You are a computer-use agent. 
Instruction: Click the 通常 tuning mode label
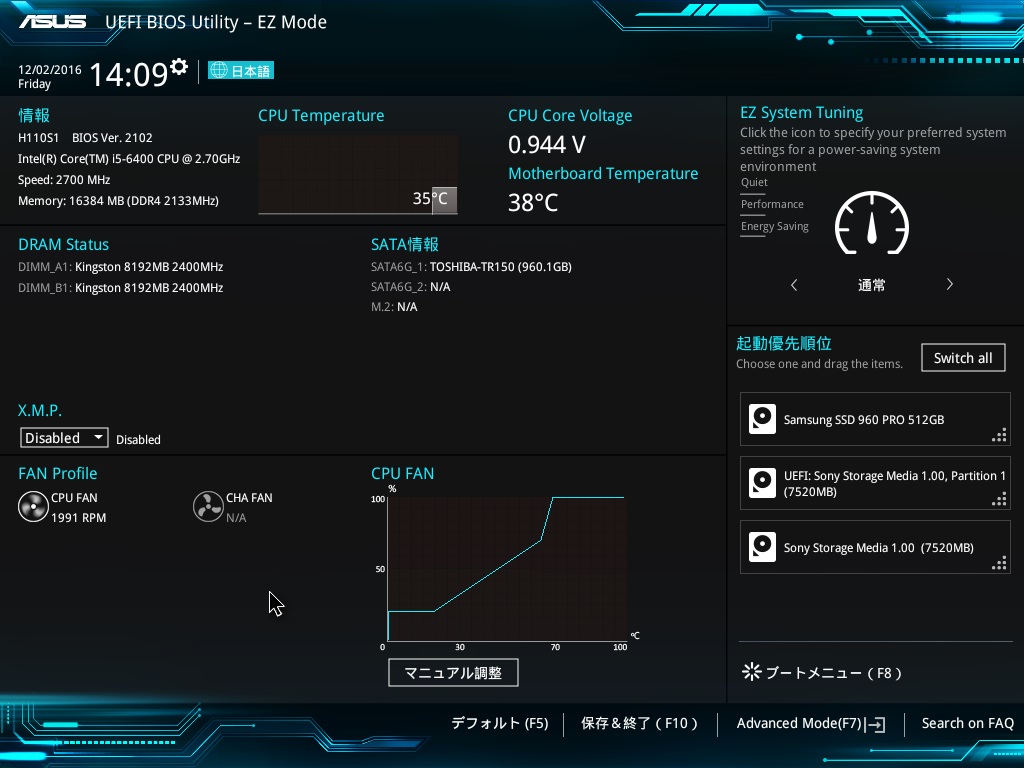coord(872,285)
